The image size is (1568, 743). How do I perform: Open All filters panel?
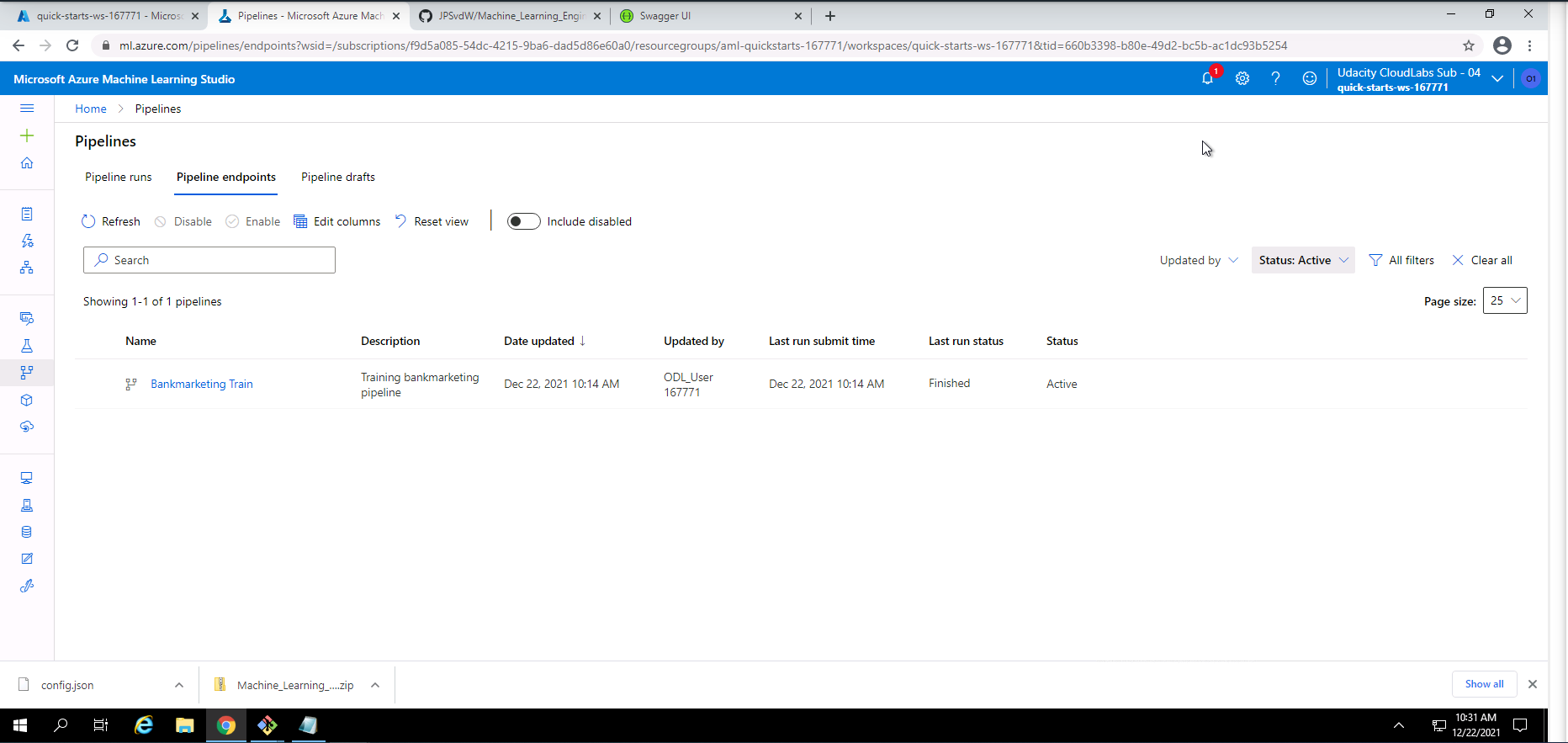(1401, 260)
